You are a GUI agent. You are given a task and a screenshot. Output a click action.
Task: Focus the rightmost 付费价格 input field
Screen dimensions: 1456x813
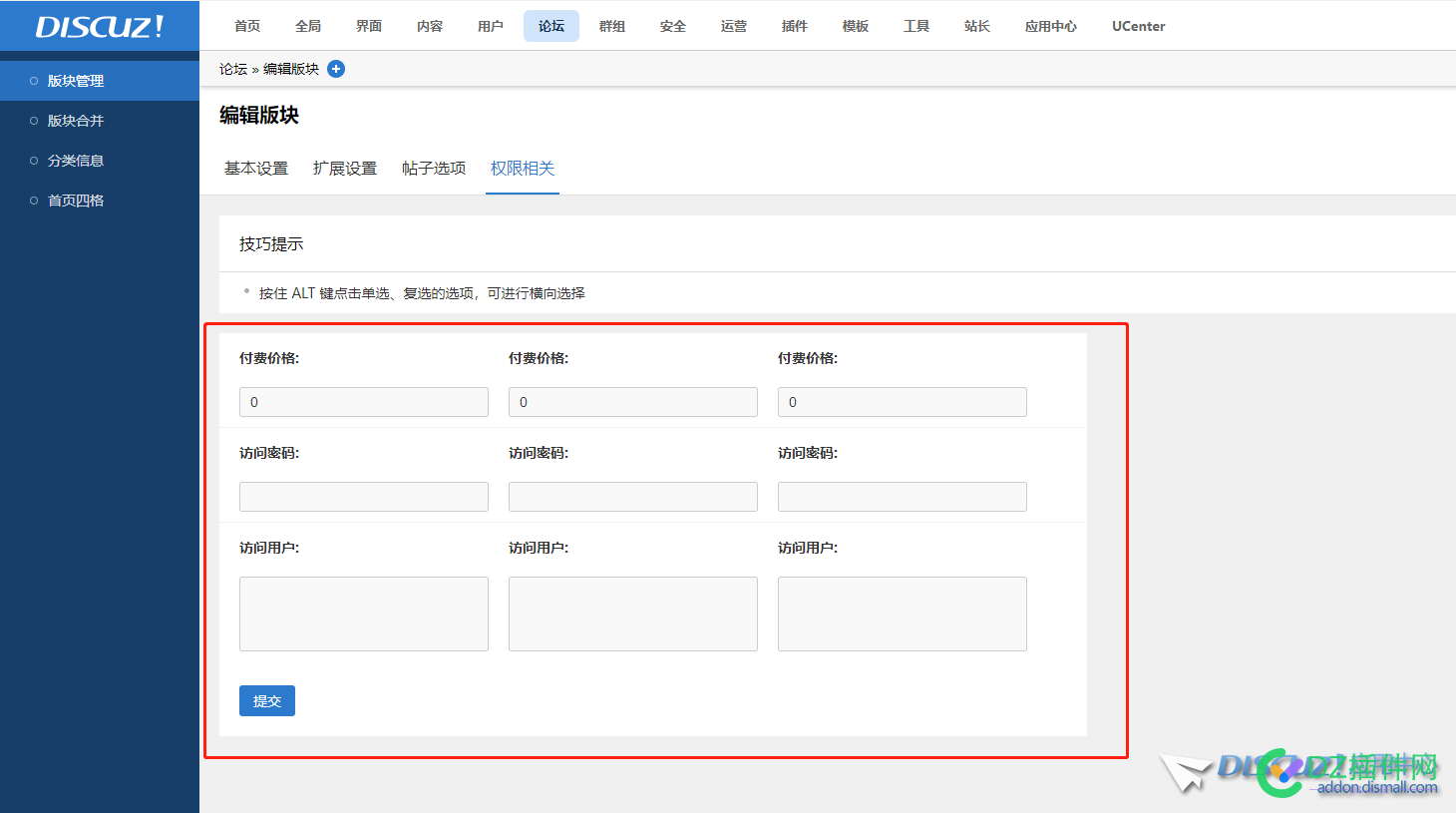click(x=903, y=402)
